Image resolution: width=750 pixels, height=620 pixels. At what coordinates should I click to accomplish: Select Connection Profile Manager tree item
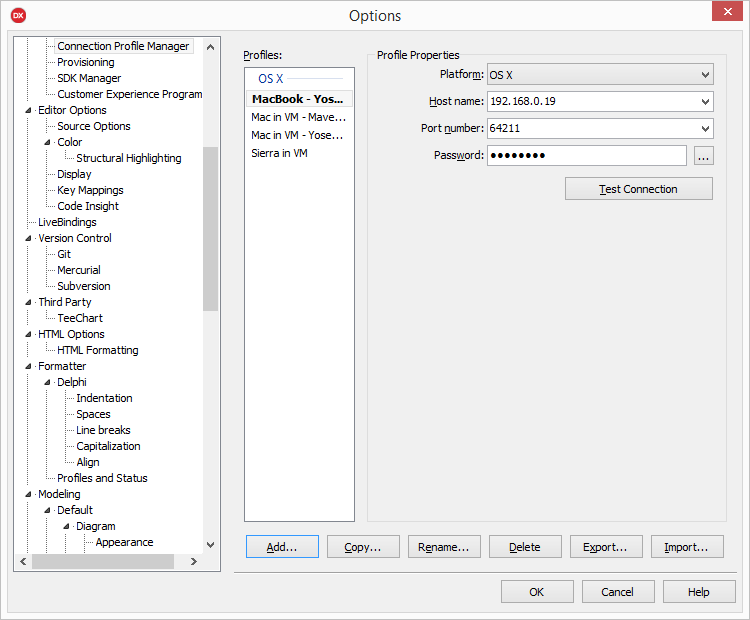click(123, 46)
